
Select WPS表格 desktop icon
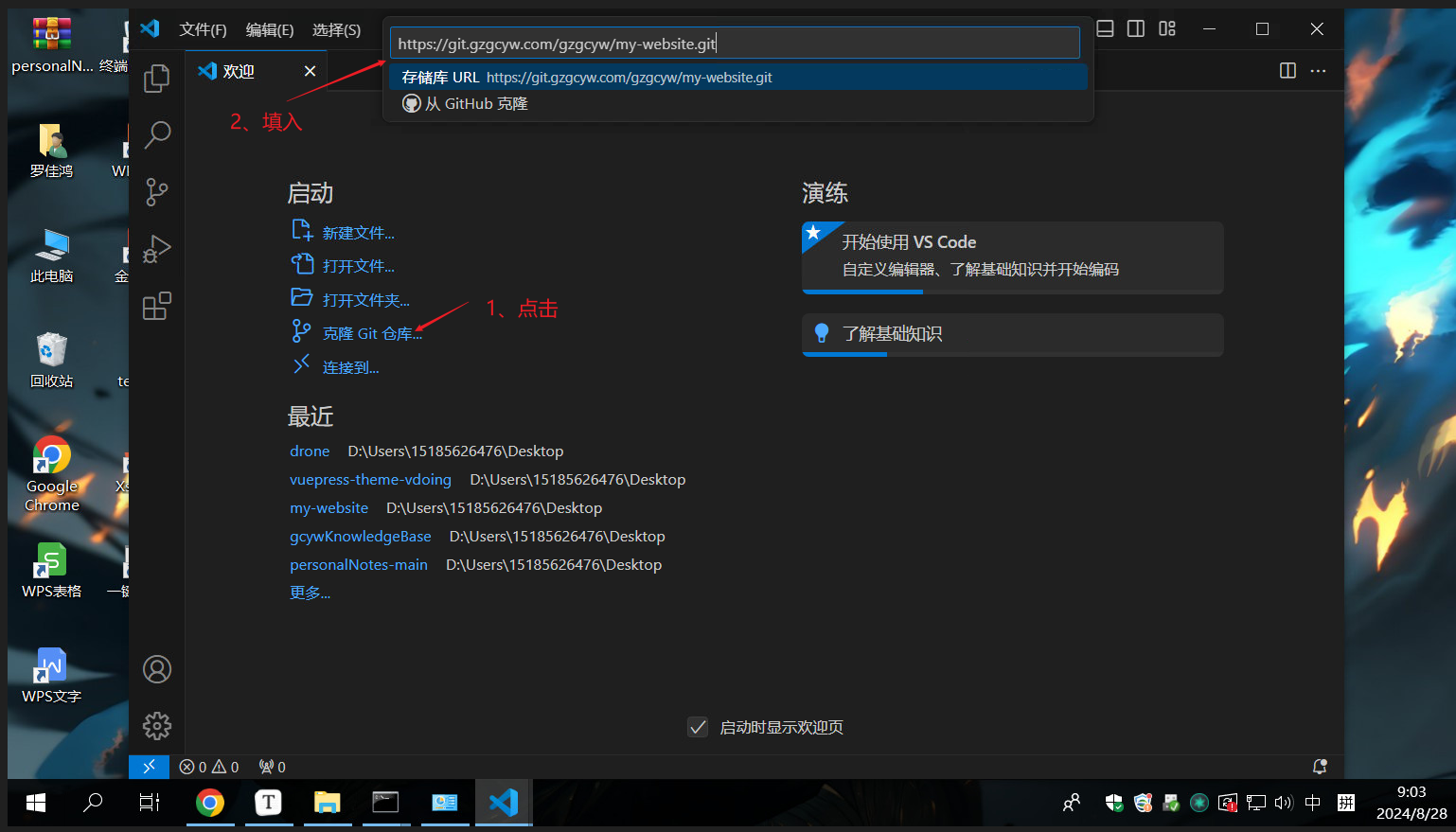pos(52,570)
